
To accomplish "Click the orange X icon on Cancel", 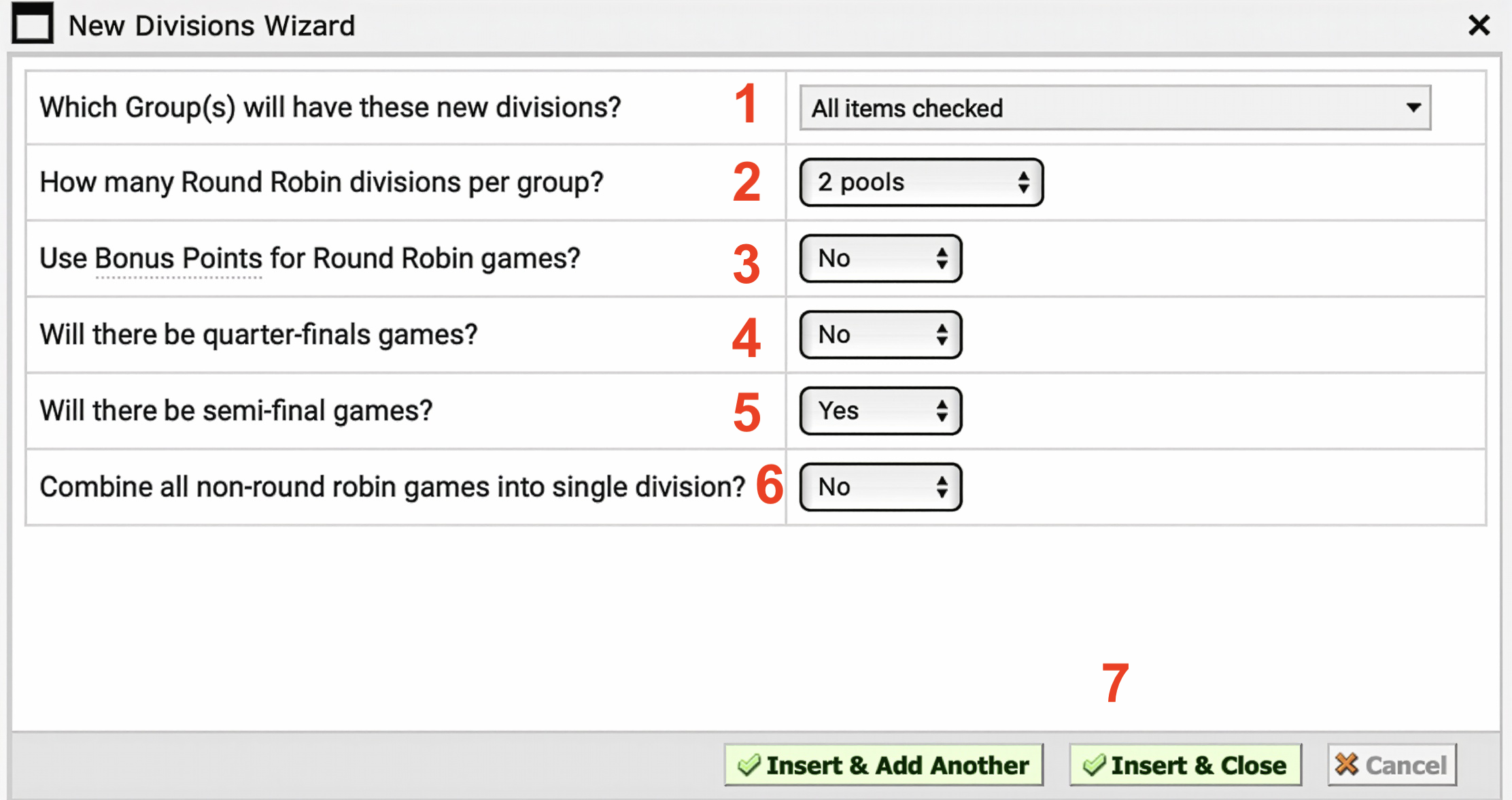I will click(1346, 765).
